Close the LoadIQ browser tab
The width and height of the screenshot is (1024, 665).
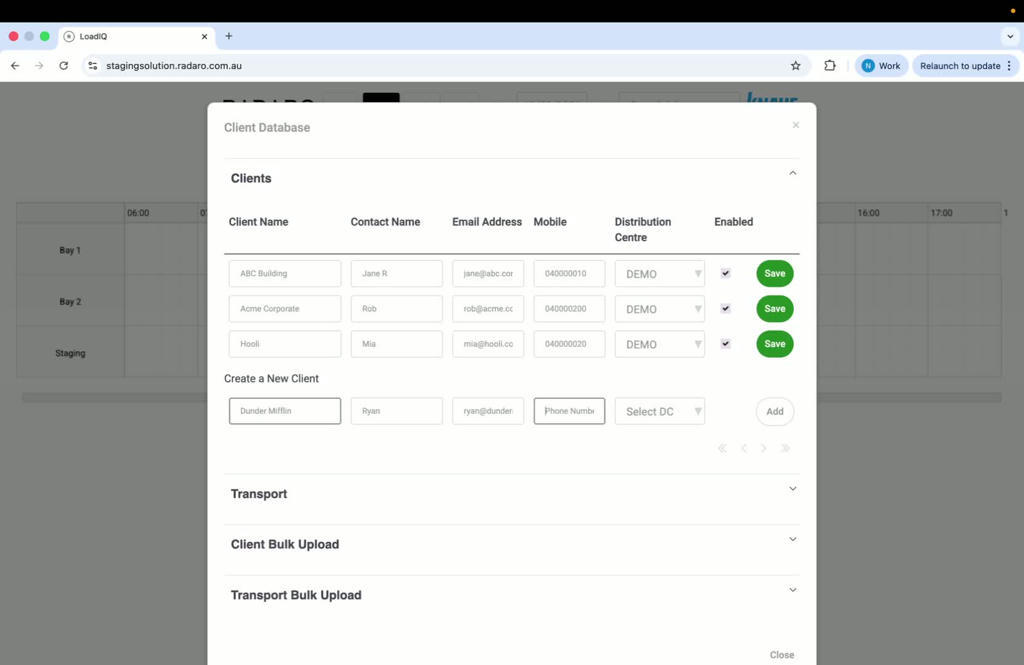[x=204, y=37]
